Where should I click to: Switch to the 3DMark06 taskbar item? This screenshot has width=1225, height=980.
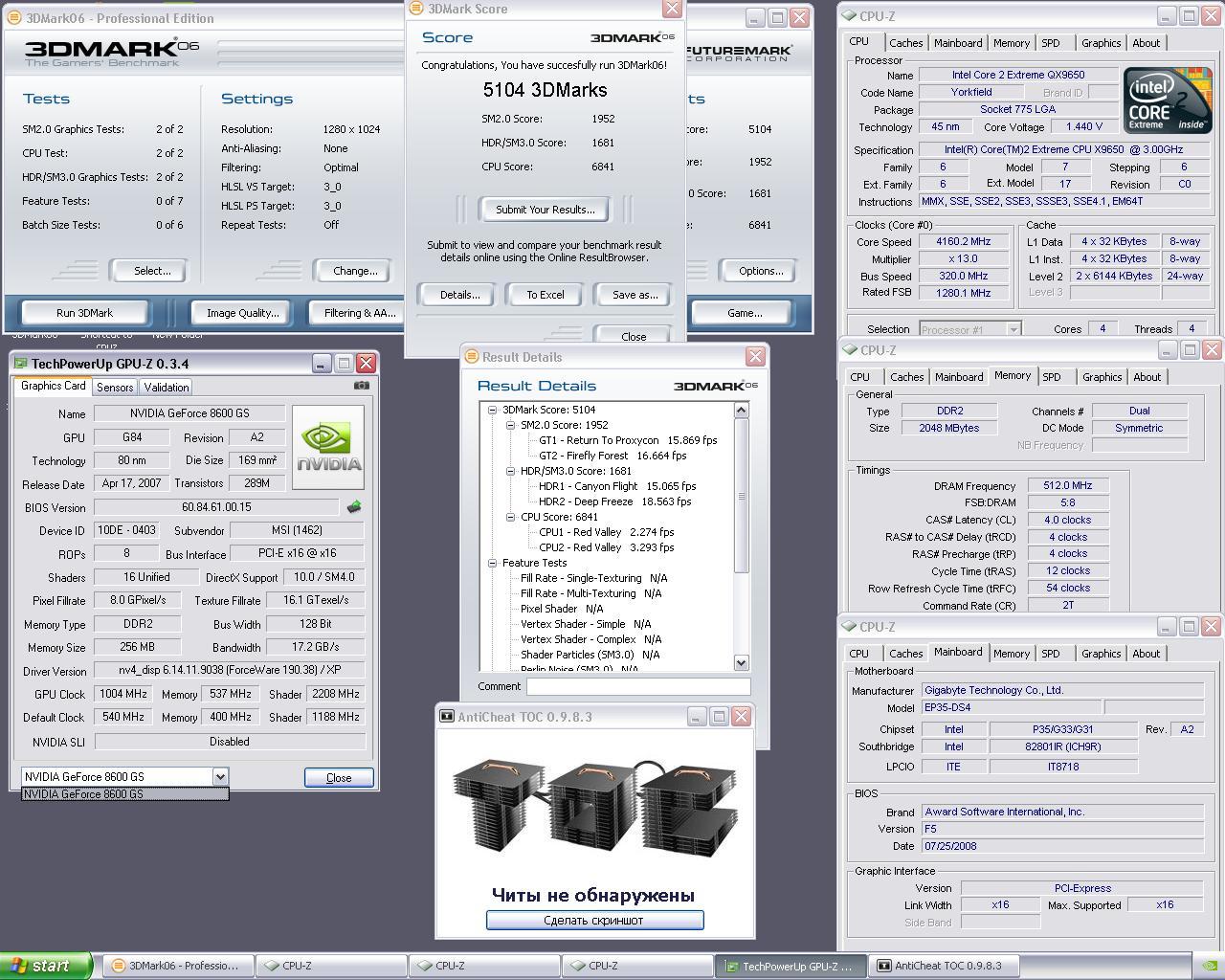tap(178, 966)
